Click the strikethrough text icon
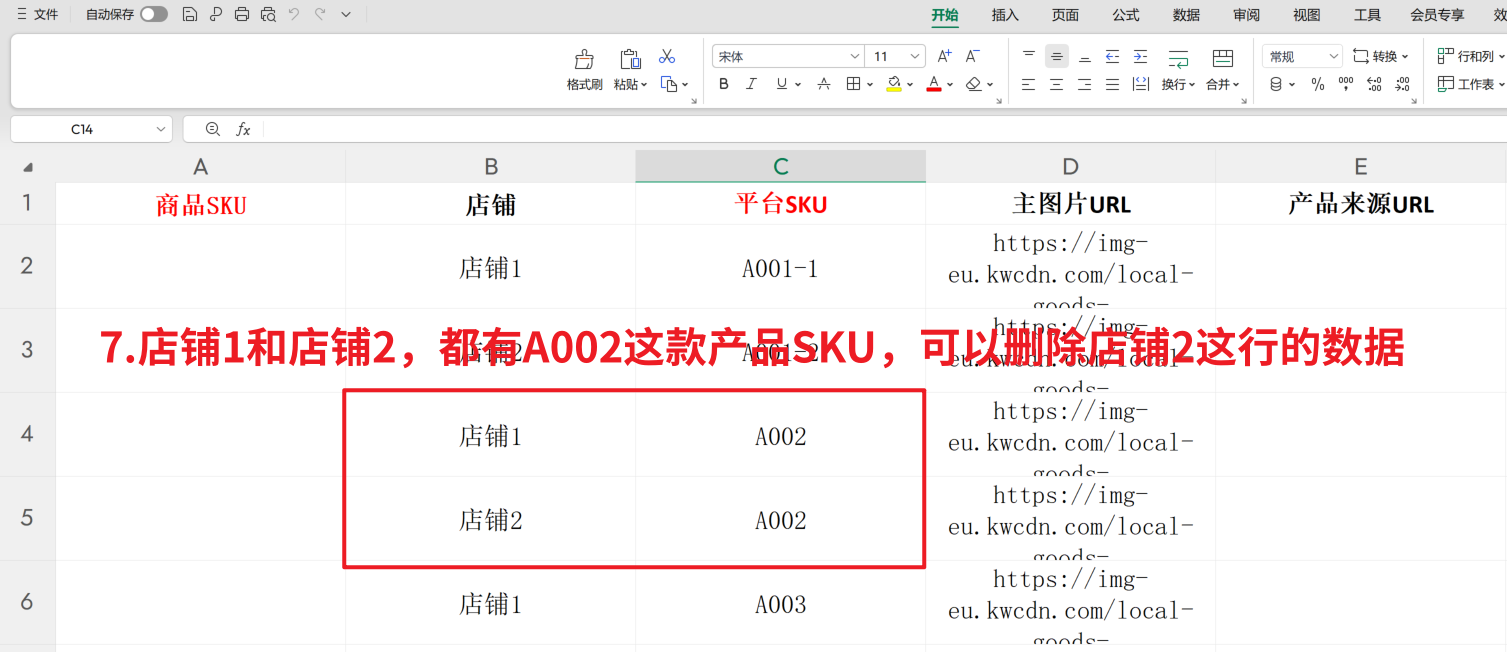 [824, 85]
